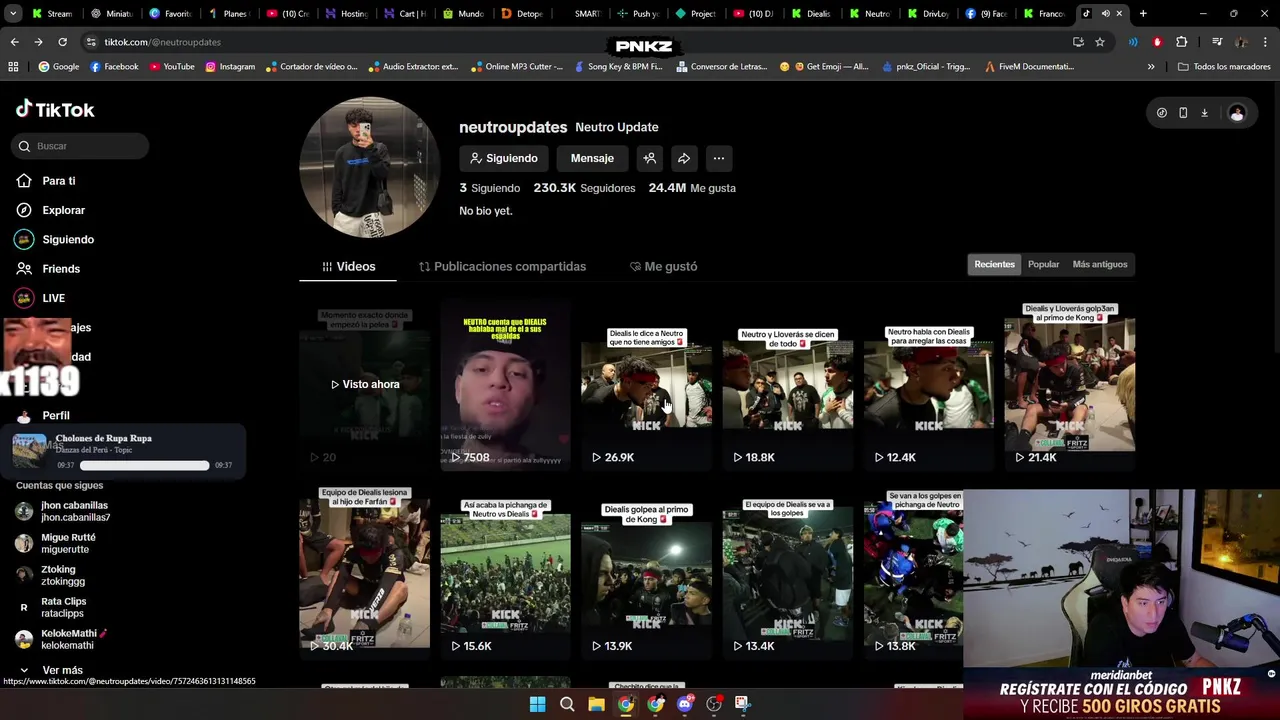Click the address bar URL
Viewport: 1280px width, 720px height.
[x=163, y=42]
